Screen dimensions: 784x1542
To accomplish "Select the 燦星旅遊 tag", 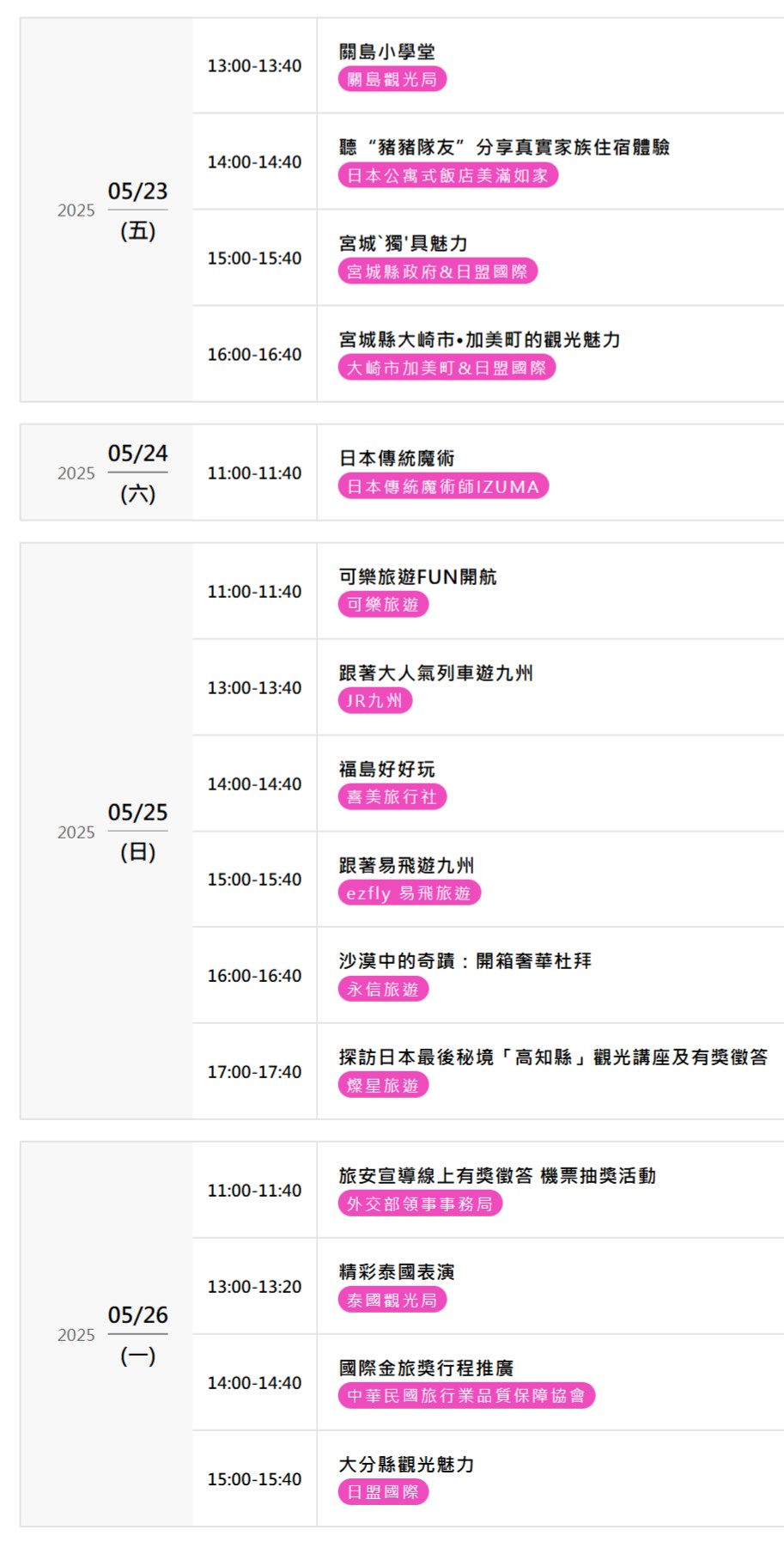I will pyautogui.click(x=383, y=1086).
